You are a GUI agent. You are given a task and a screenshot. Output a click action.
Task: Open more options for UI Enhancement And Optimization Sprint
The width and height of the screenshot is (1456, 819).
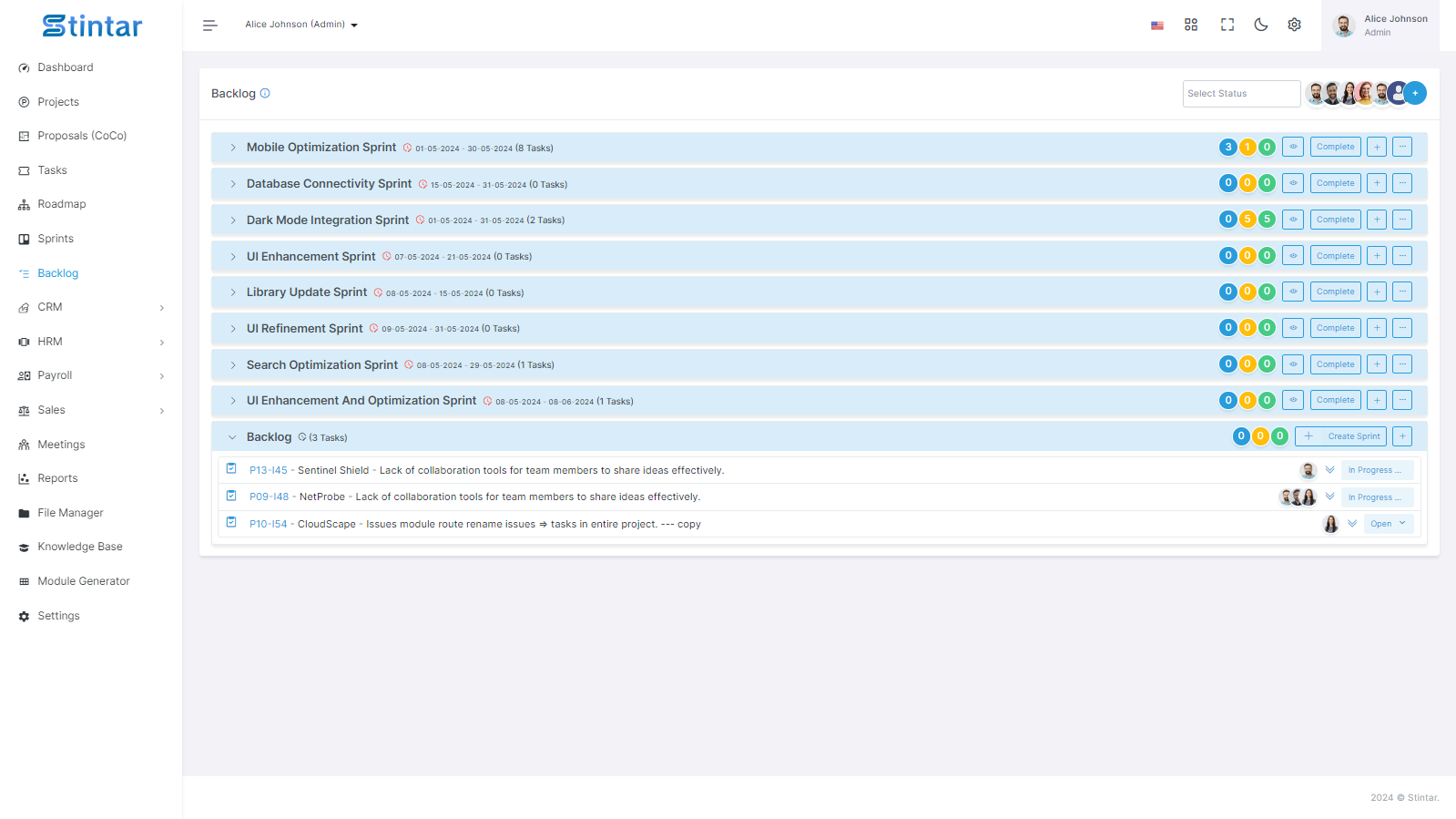[1402, 400]
